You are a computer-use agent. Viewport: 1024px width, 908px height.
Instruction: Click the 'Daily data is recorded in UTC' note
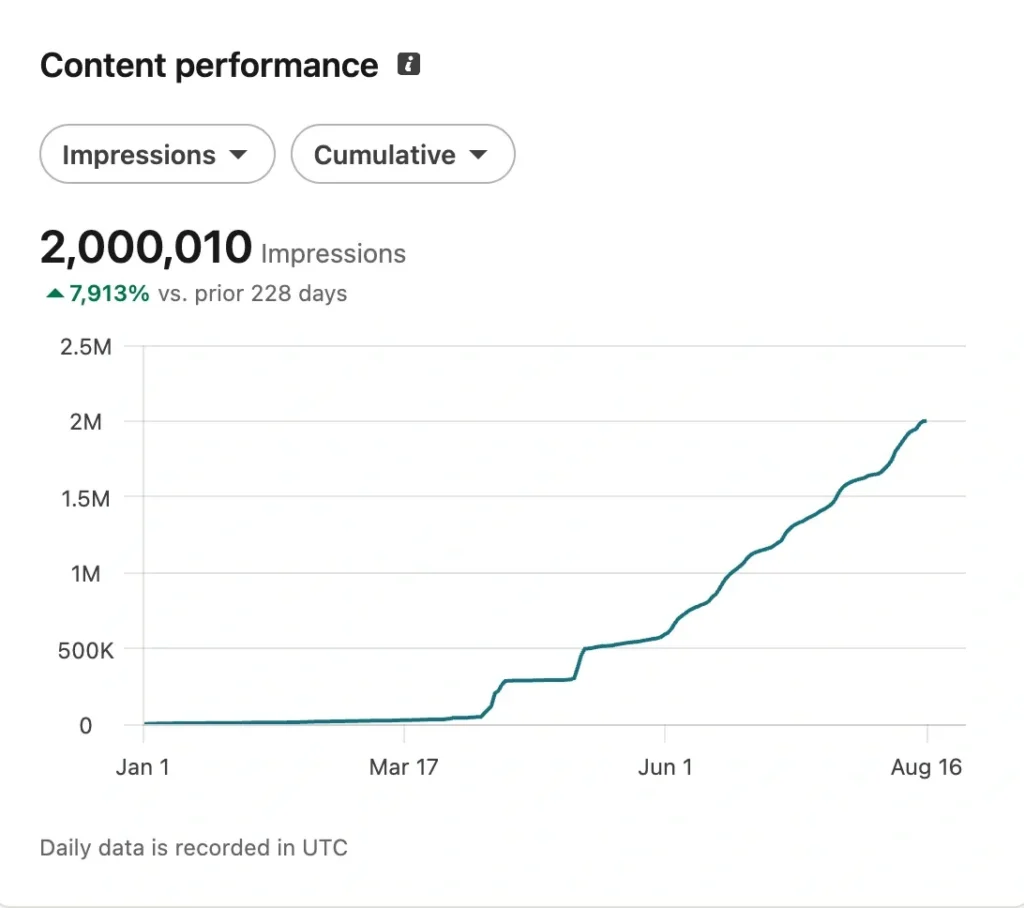194,848
